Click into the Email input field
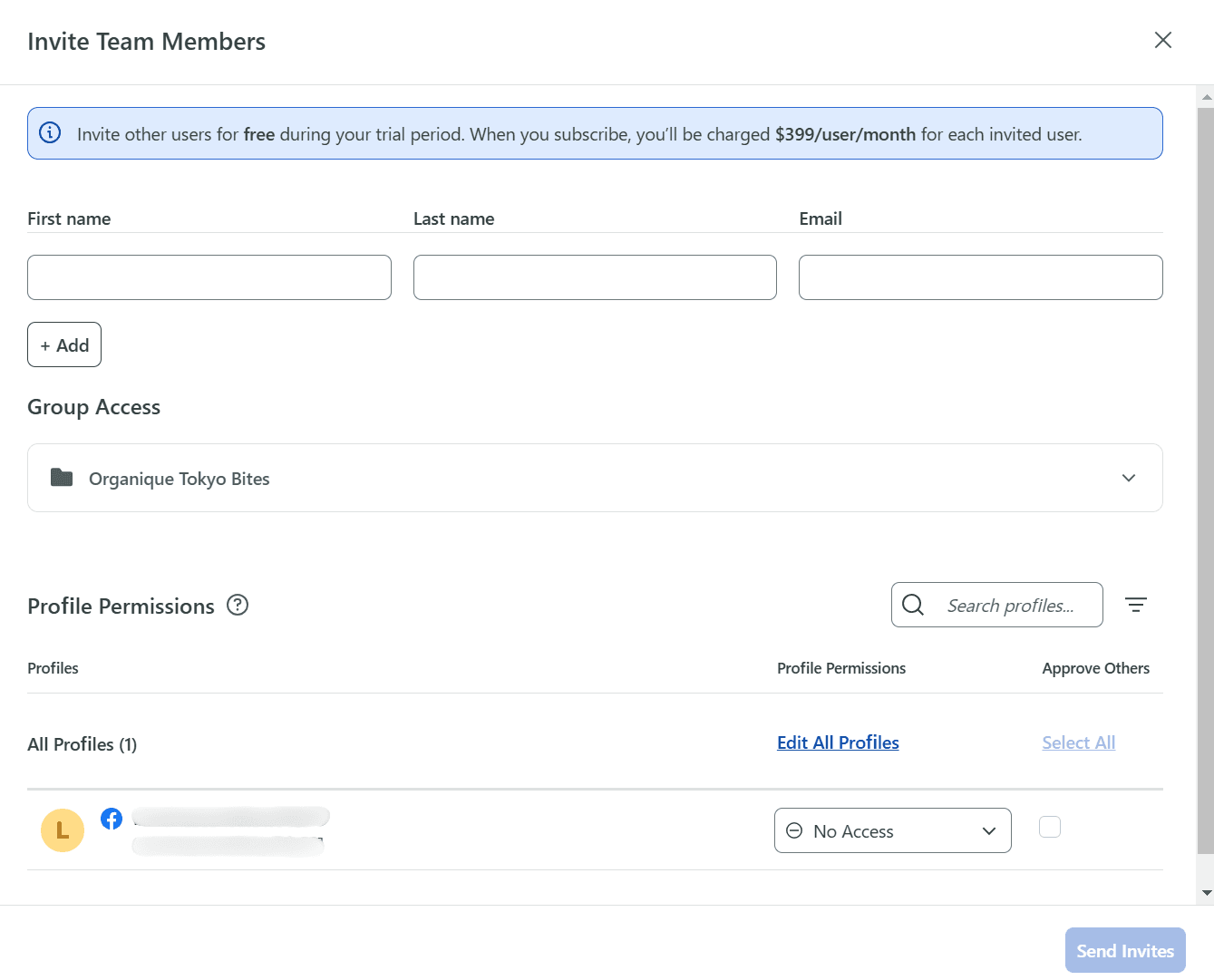The width and height of the screenshot is (1214, 980). click(x=980, y=277)
